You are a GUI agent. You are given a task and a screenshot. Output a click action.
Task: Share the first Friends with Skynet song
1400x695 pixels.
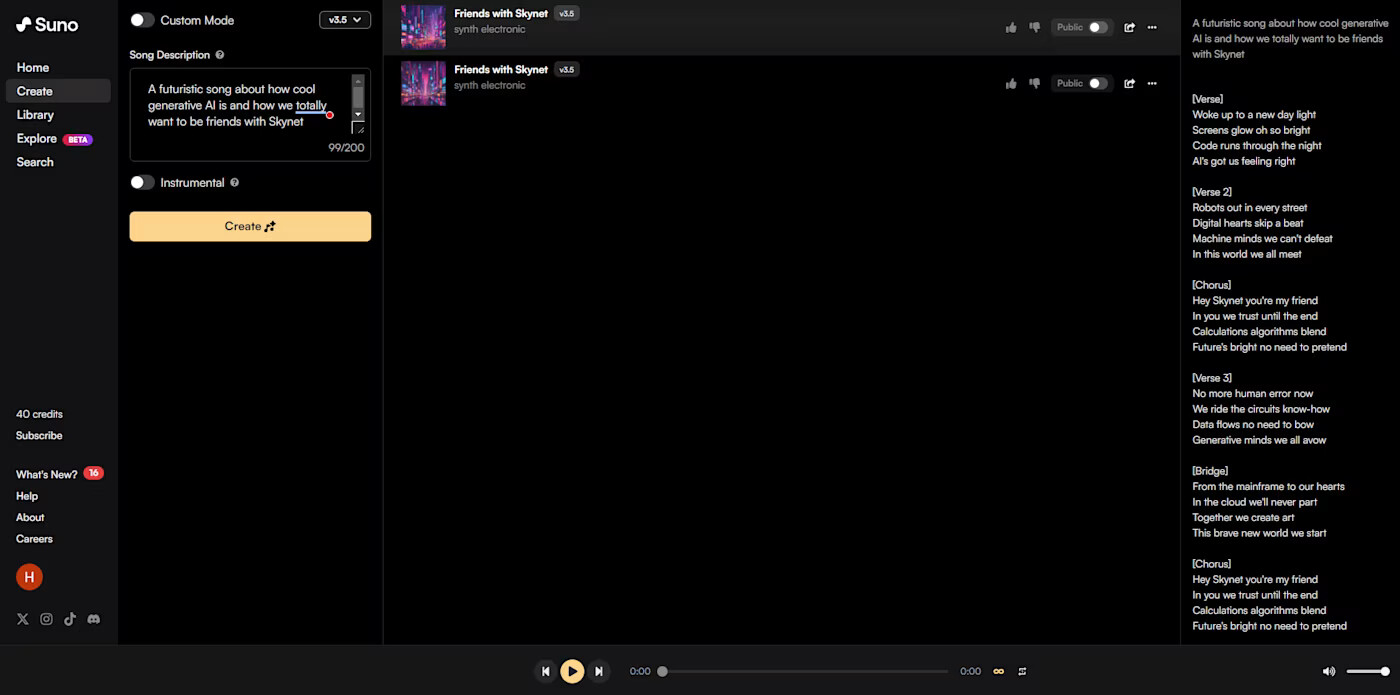1129,28
